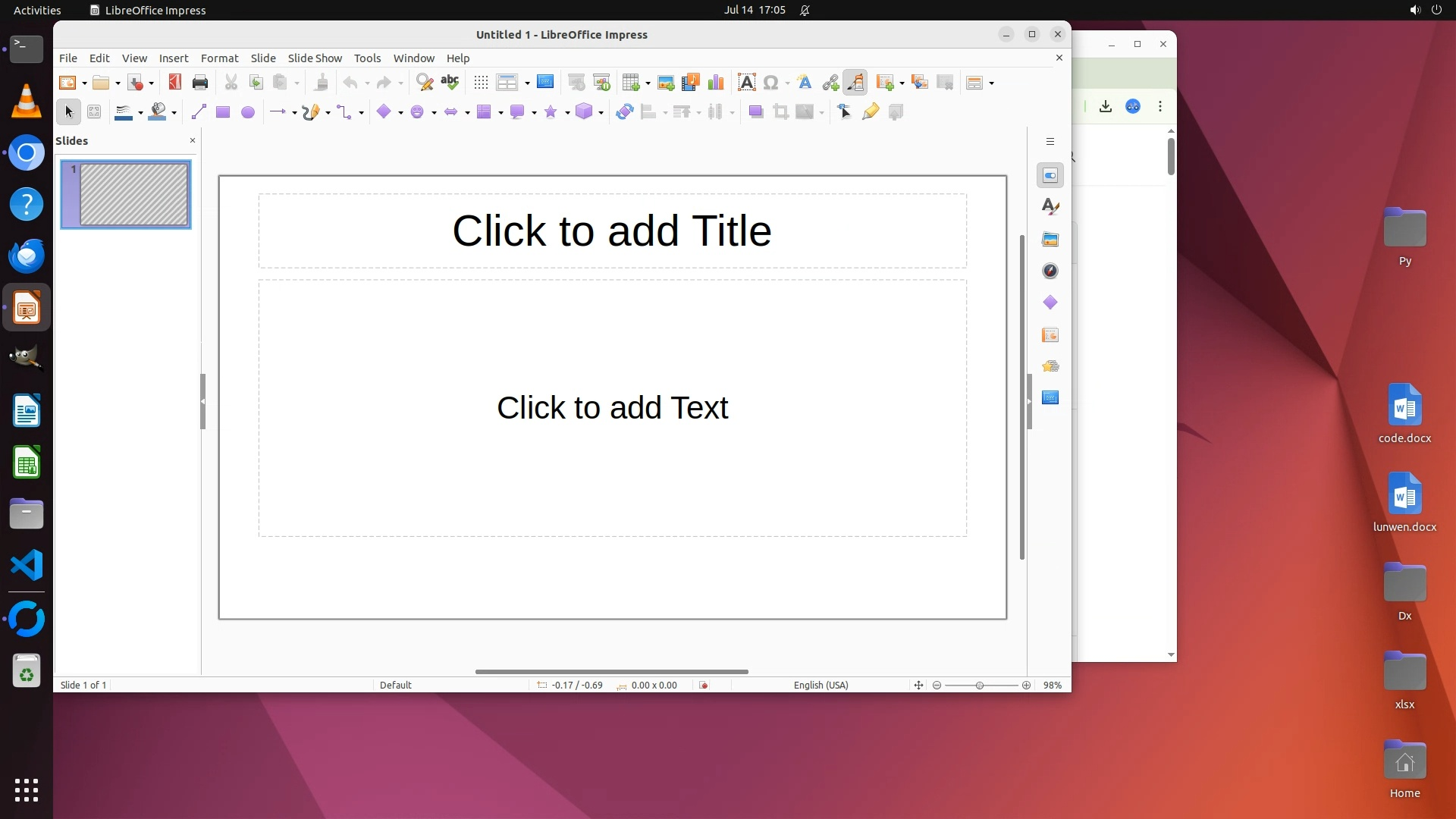Screen dimensions: 1456x819
Task: Click the 'Click to add Title' placeholder
Action: point(612,231)
